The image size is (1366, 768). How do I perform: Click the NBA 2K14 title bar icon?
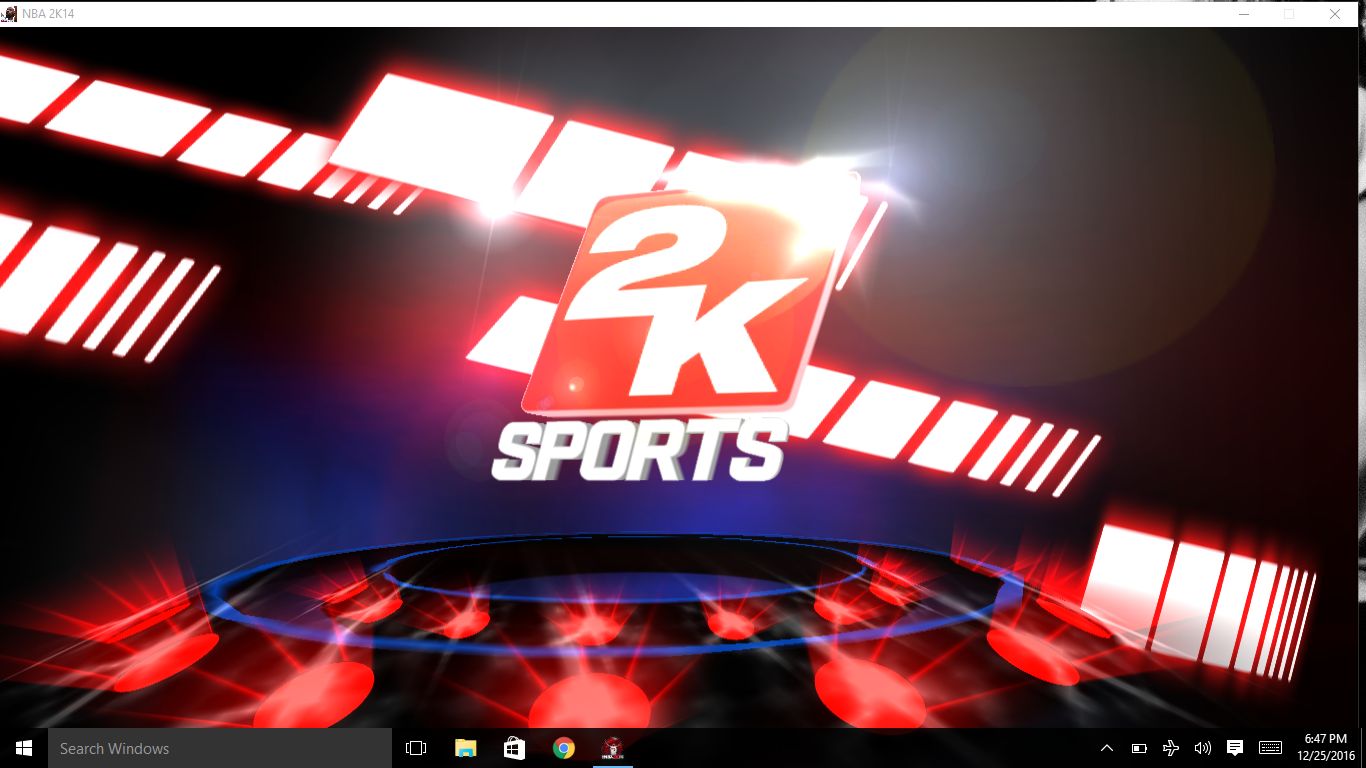9,14
